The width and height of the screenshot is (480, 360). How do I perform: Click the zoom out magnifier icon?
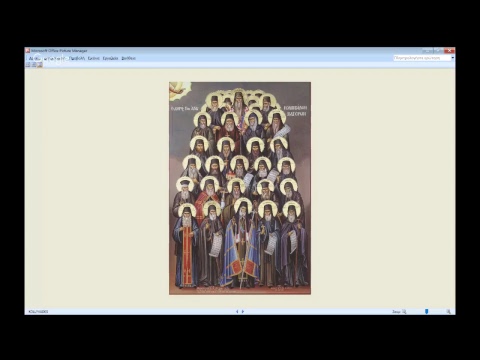coord(404,312)
